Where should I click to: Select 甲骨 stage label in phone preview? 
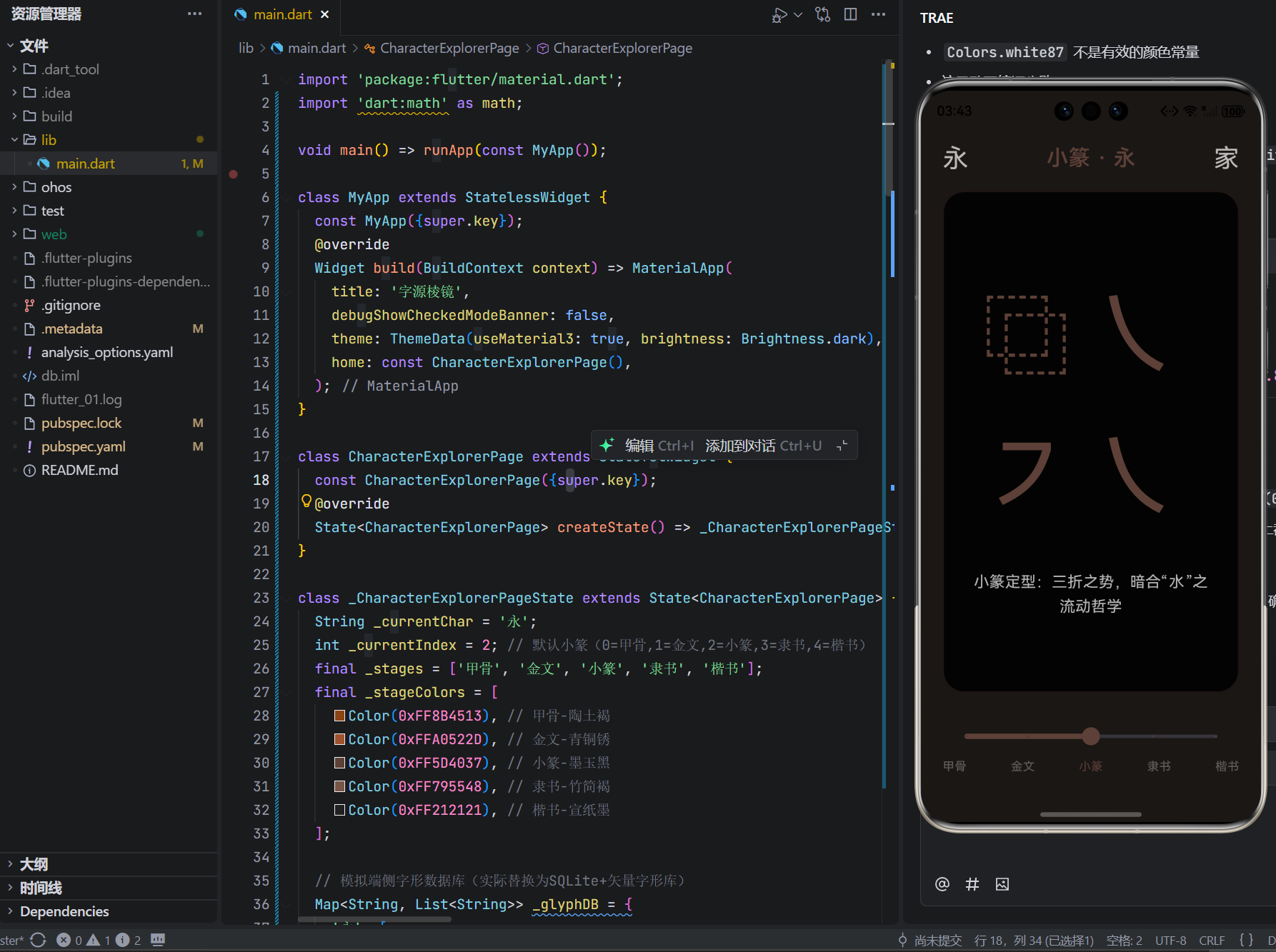click(x=954, y=766)
